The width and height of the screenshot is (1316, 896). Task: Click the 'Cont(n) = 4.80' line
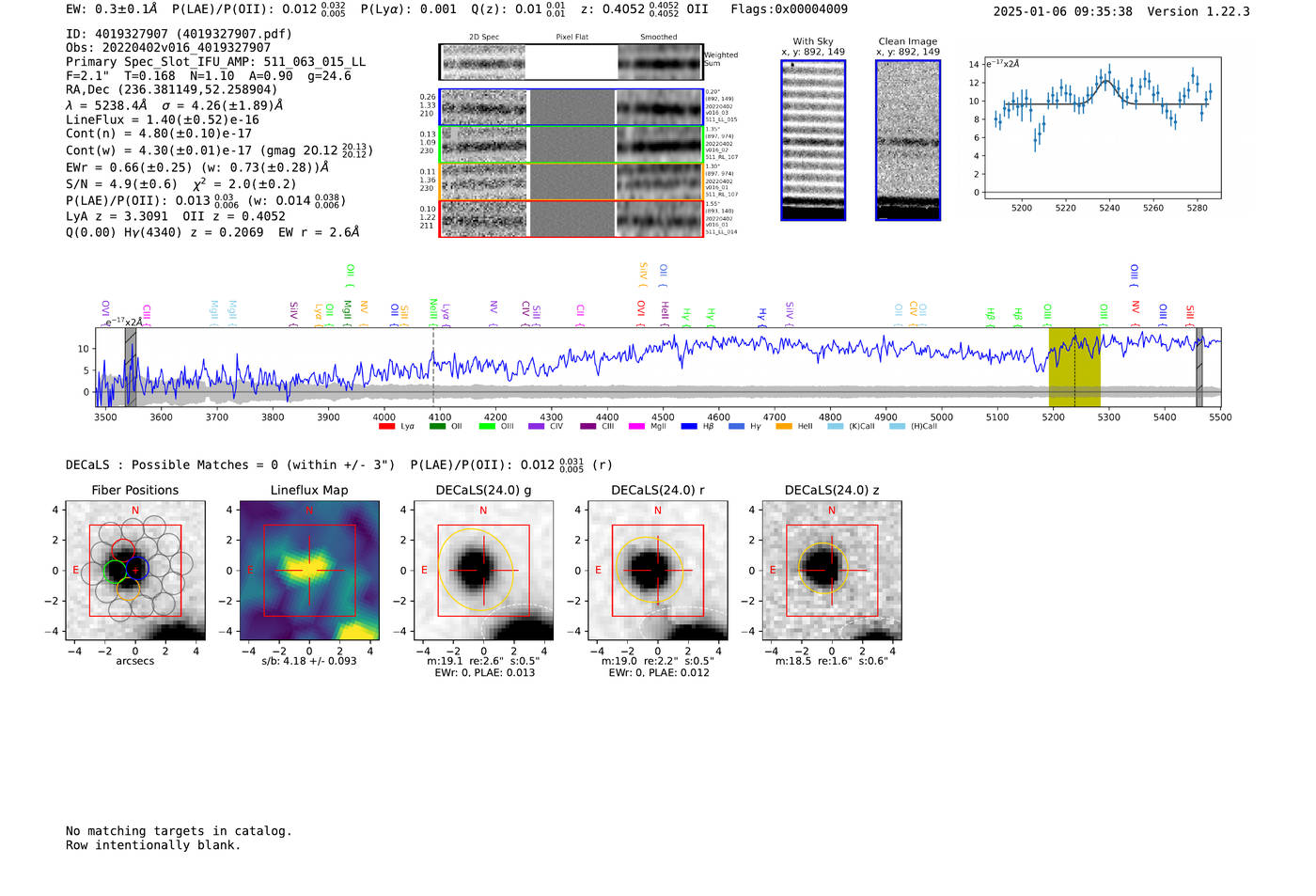click(x=159, y=134)
